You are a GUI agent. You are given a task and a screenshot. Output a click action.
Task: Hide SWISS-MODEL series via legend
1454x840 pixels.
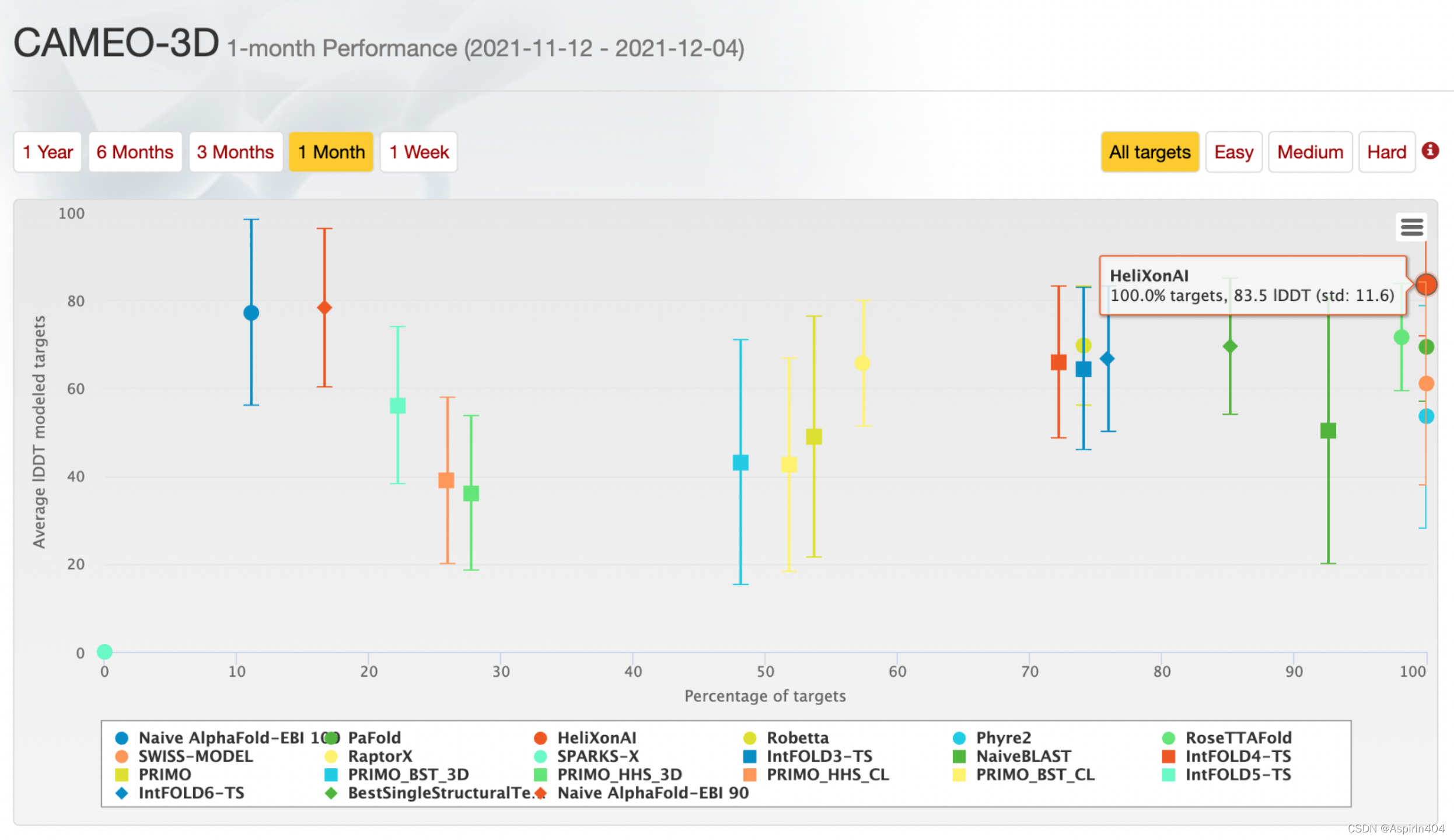click(195, 757)
